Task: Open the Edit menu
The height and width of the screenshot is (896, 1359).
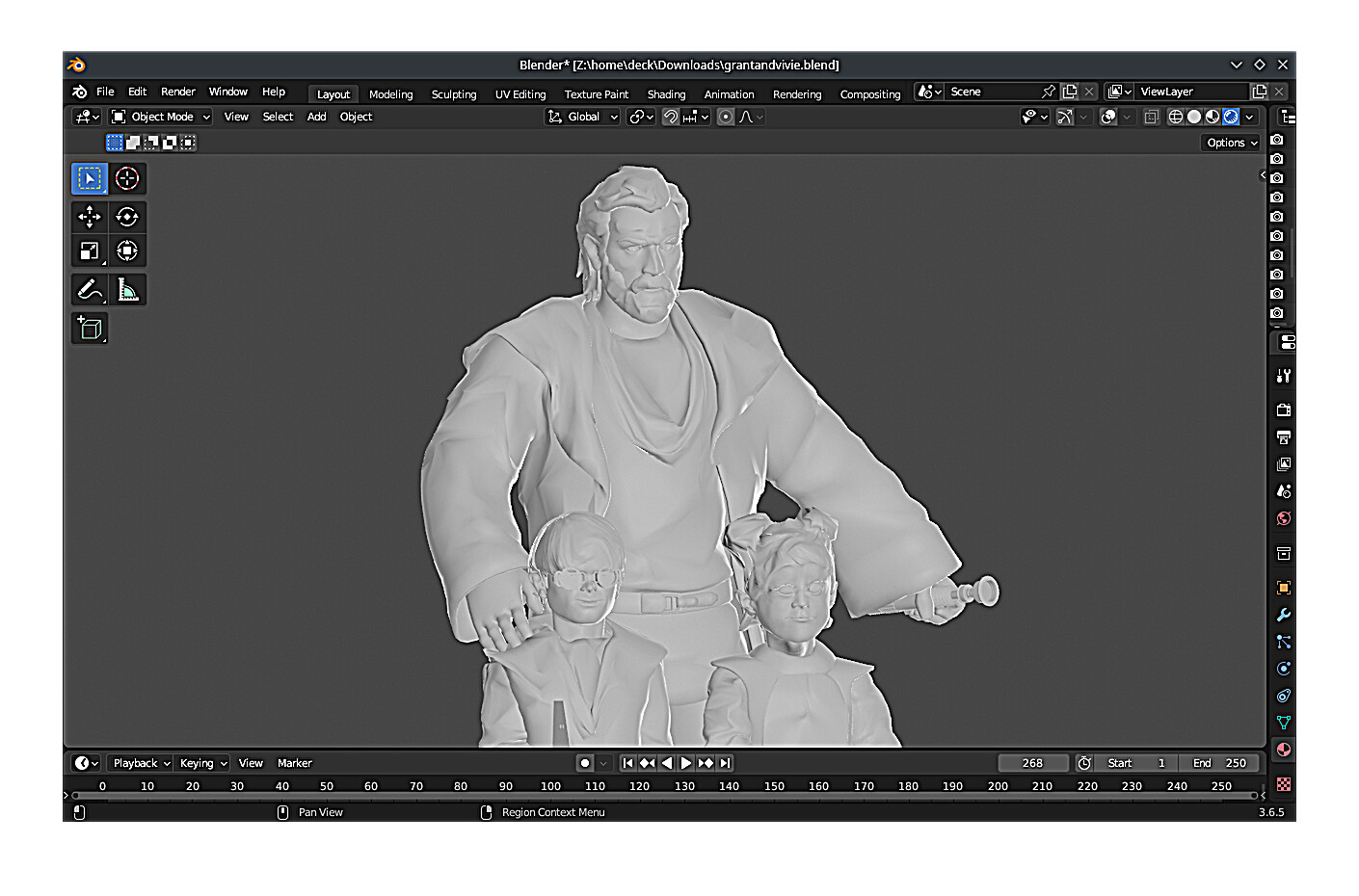Action: pyautogui.click(x=138, y=92)
